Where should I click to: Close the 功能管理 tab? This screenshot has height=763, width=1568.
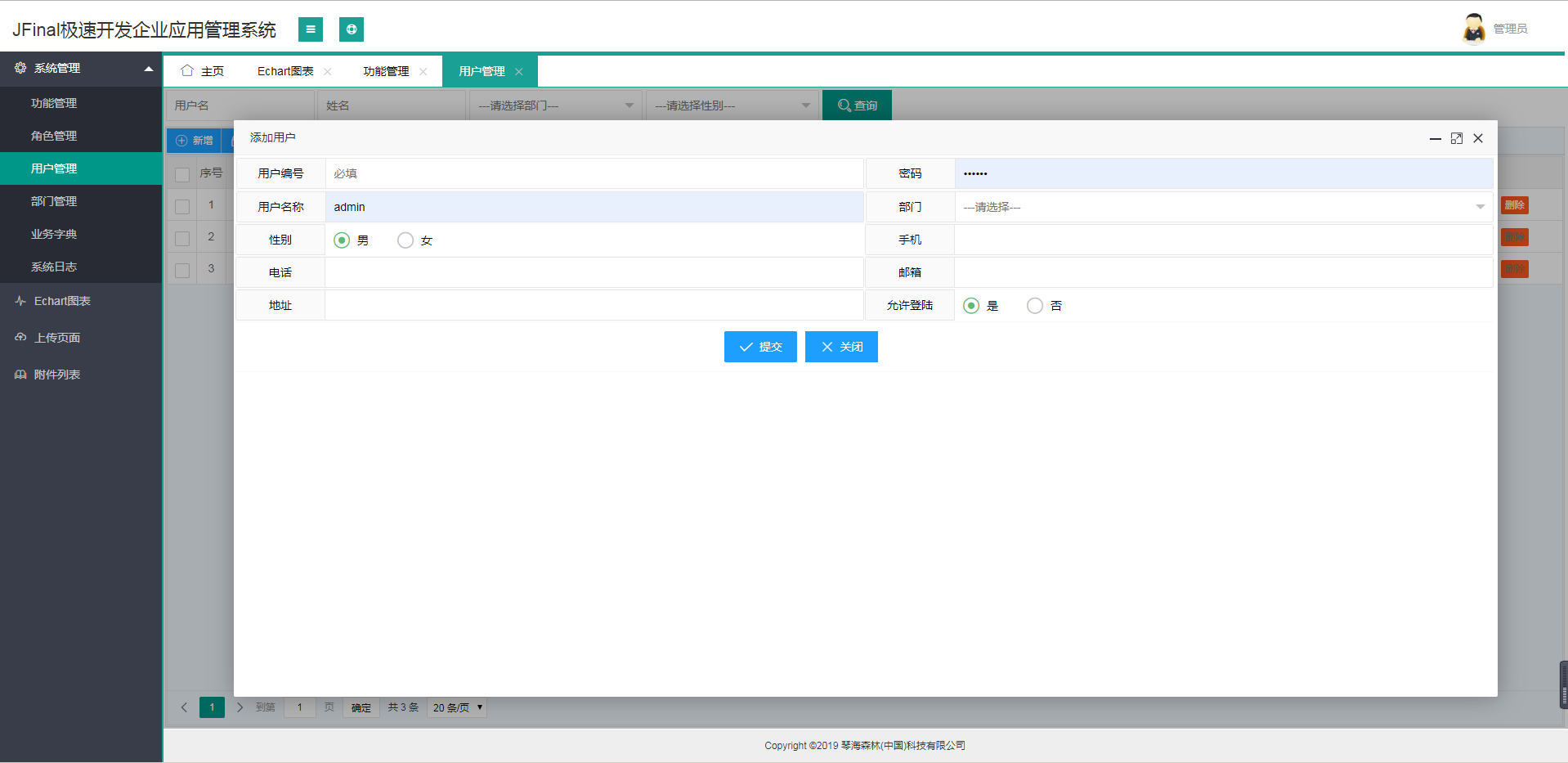423,71
